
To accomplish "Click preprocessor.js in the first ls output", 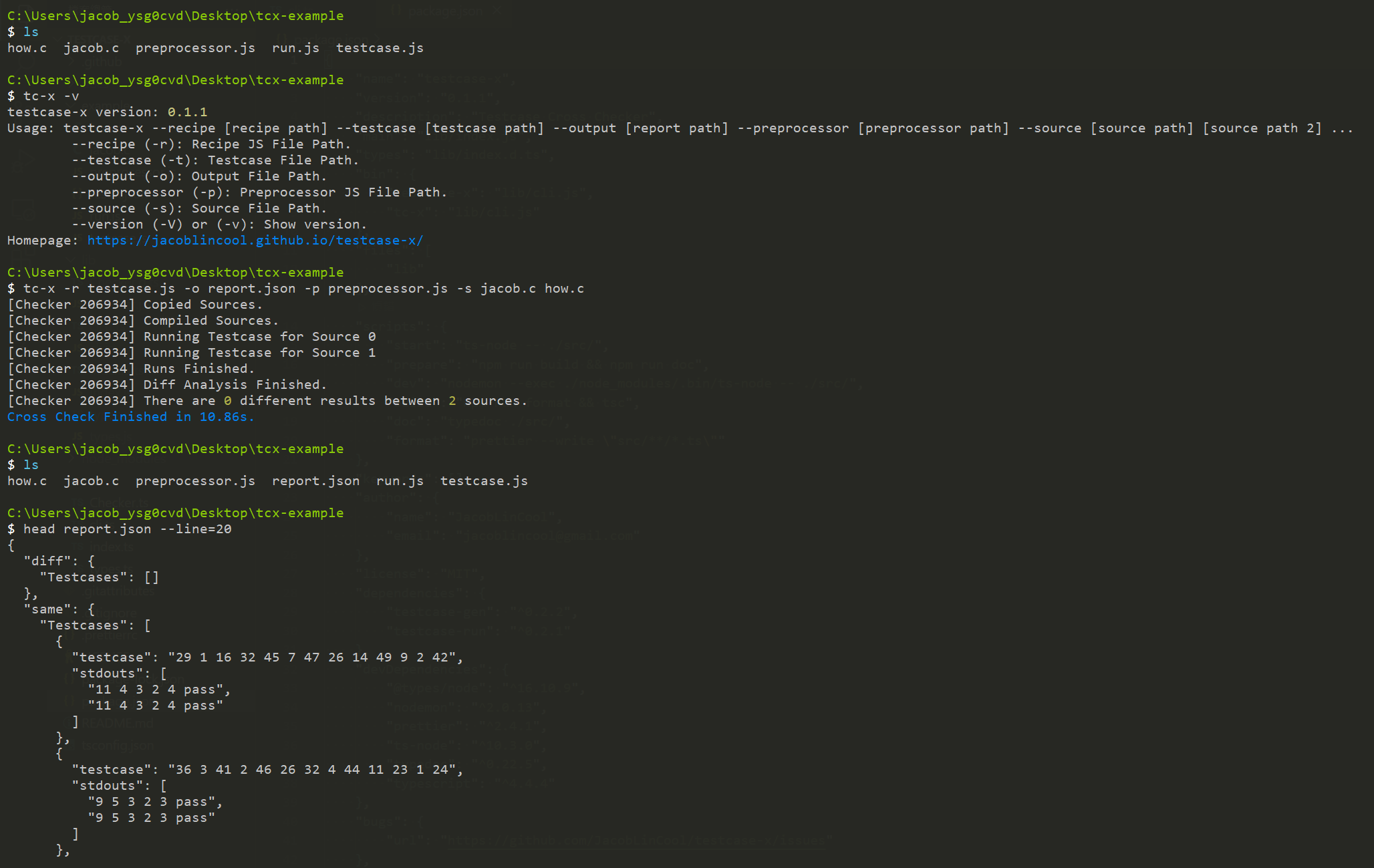I will click(195, 48).
